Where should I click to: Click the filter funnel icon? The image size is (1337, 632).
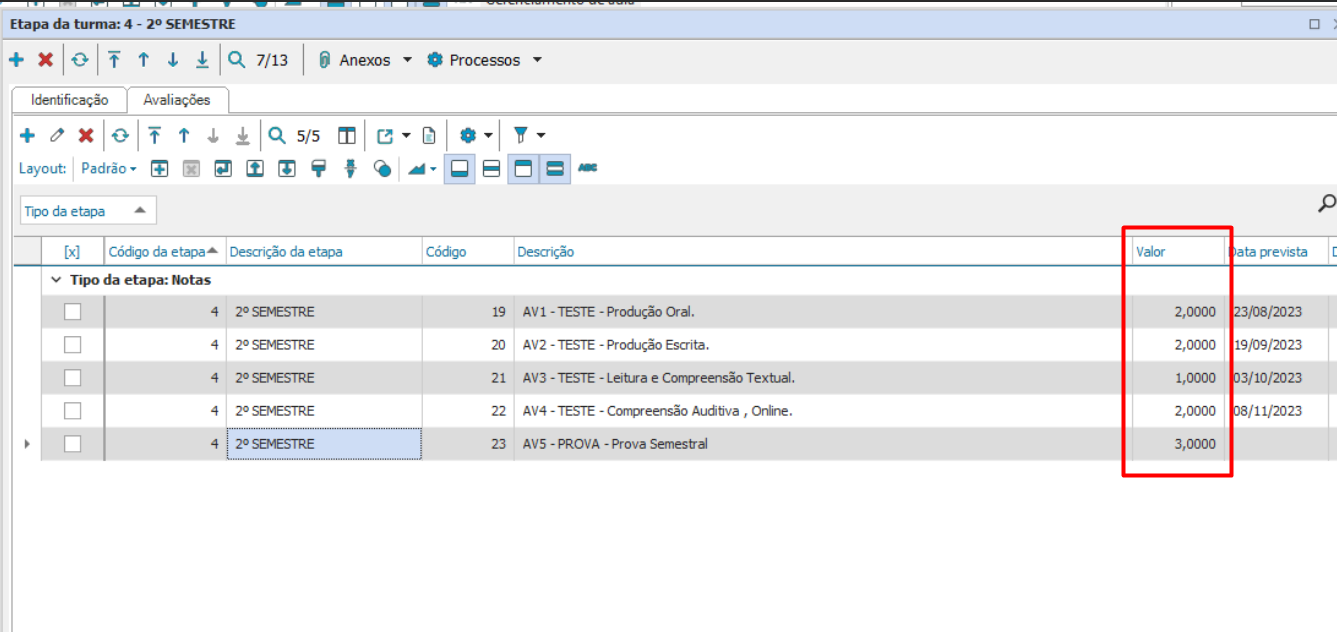(520, 135)
